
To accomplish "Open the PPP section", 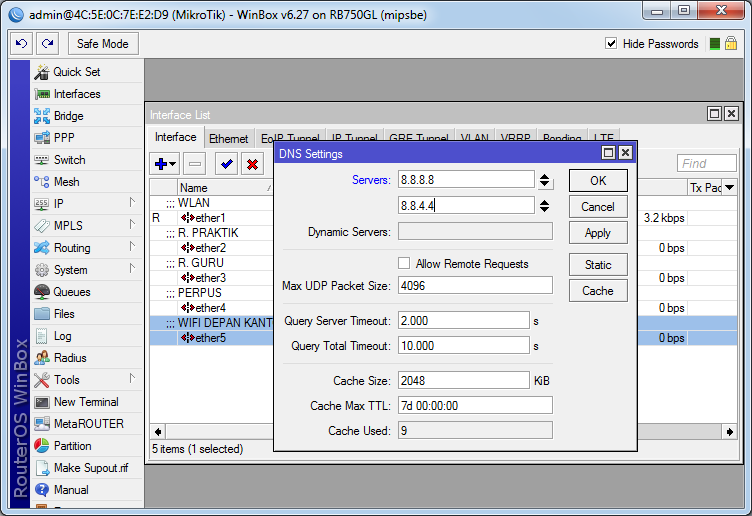I will point(87,138).
